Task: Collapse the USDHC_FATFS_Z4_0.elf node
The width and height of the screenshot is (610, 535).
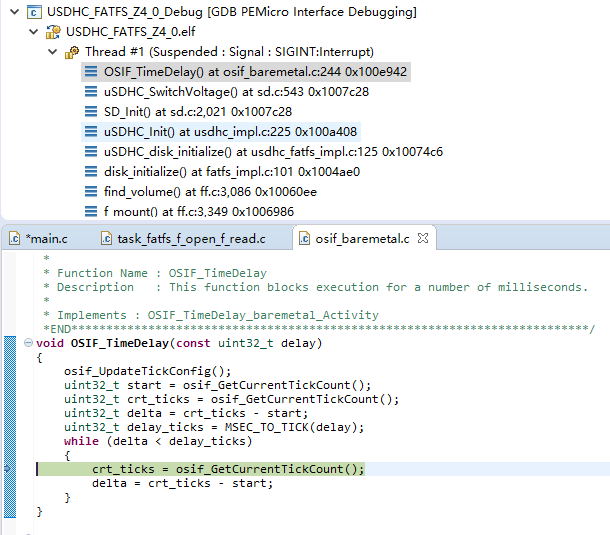Action: coord(34,32)
